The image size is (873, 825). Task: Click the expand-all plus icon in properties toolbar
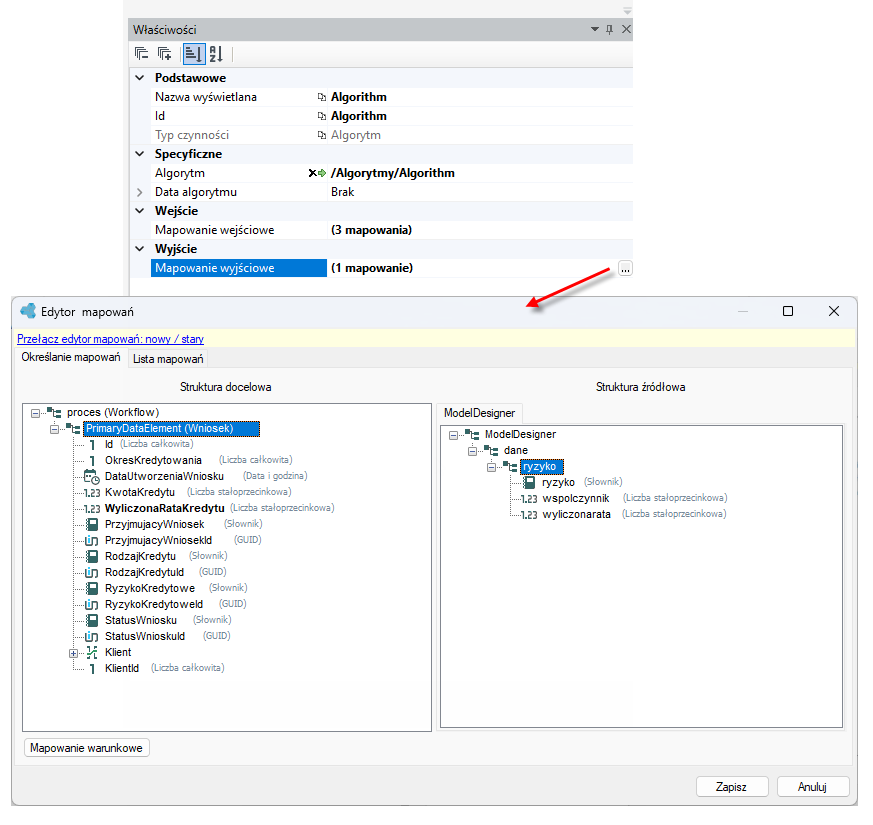[x=164, y=54]
